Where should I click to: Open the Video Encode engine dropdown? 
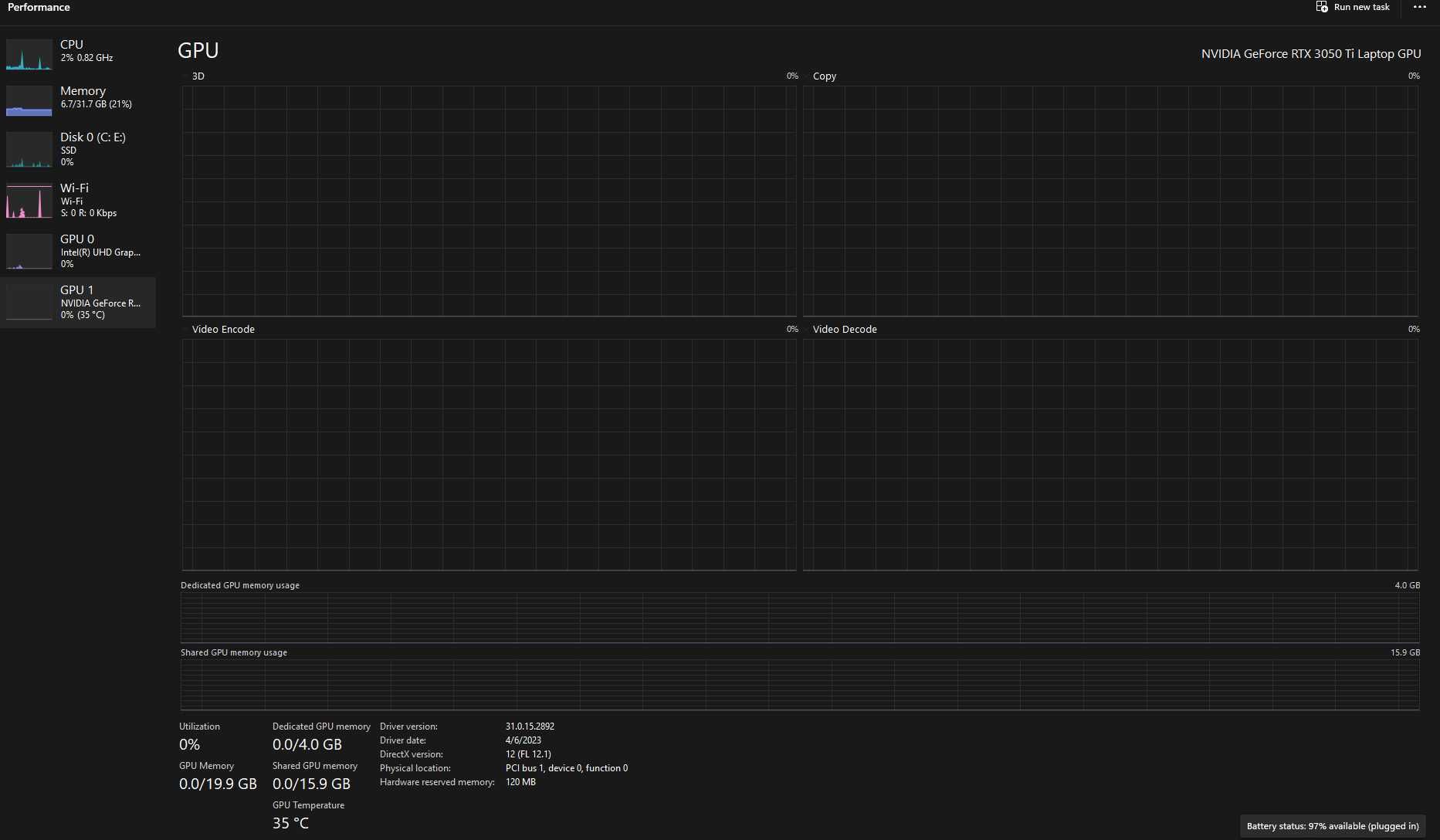click(x=186, y=330)
